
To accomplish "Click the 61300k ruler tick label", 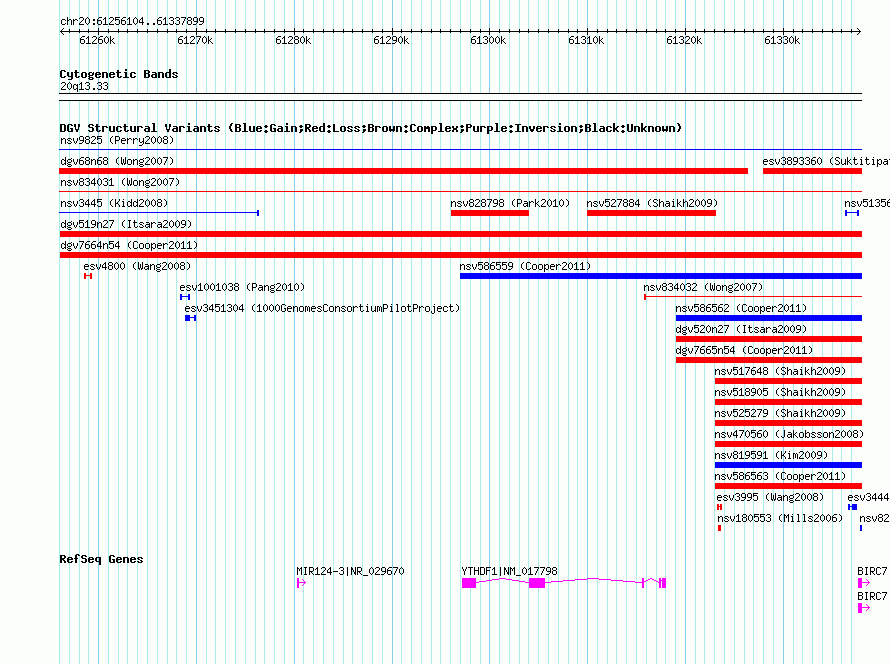I will pyautogui.click(x=488, y=40).
